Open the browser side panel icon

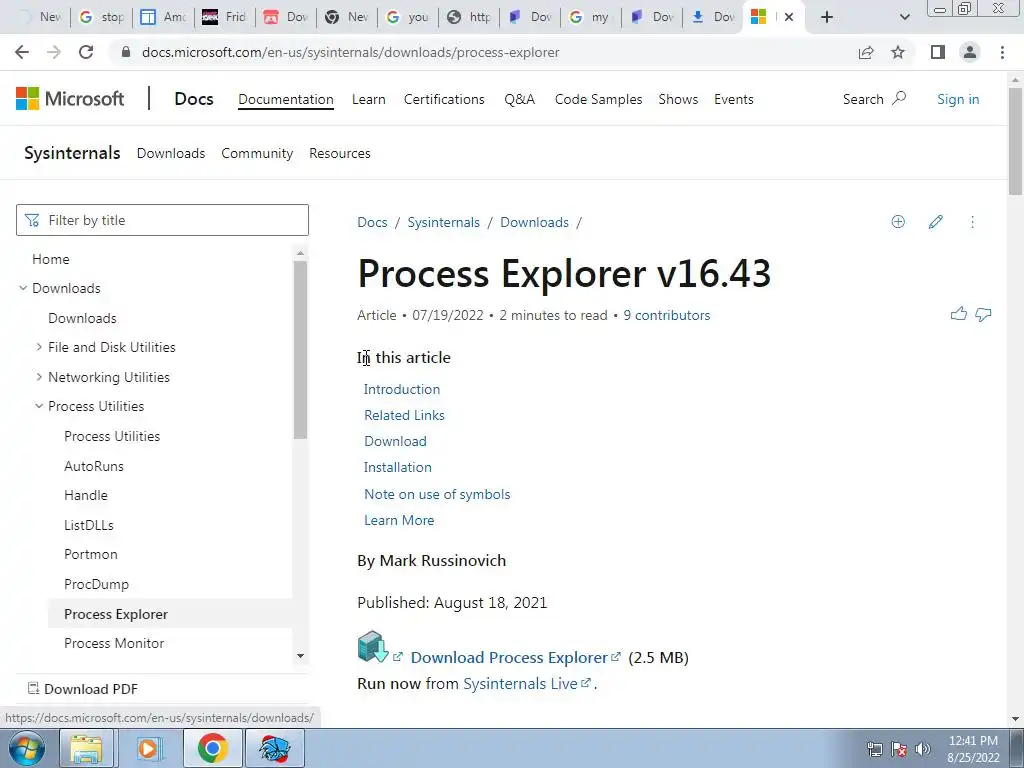[938, 52]
